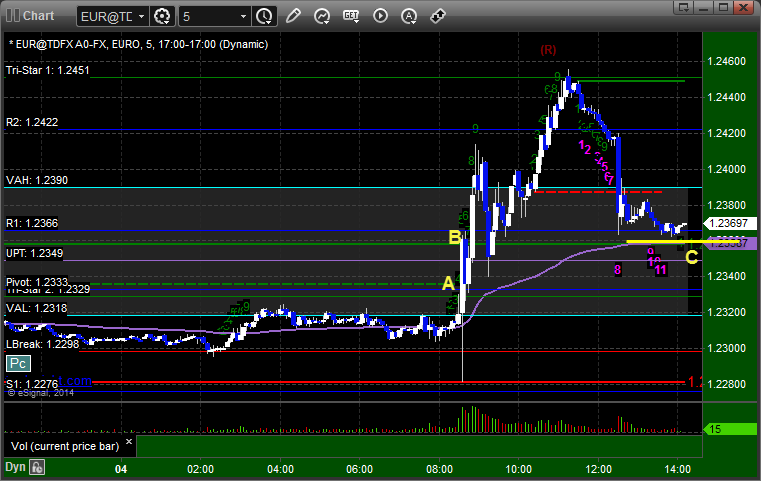Click the lock icon beside Dyn
This screenshot has height=481, width=761.
[37, 467]
